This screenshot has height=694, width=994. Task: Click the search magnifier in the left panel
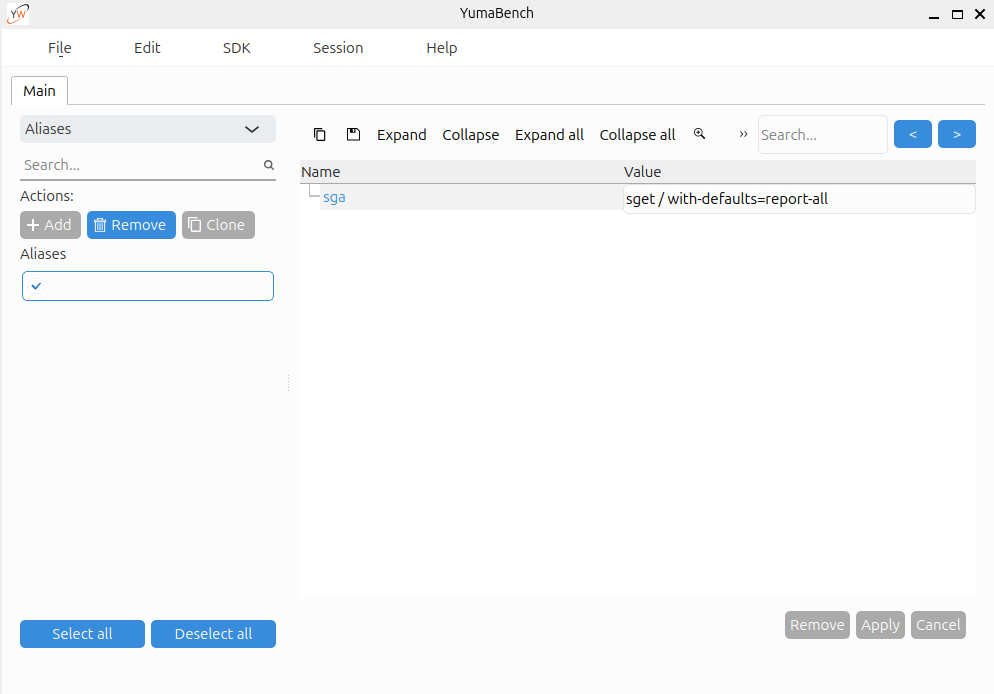pos(269,165)
